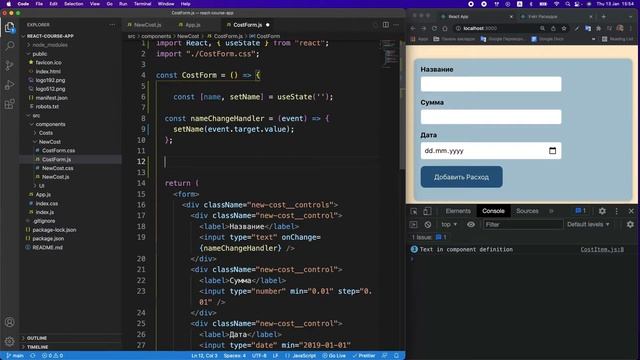
Task: Switch to DevTools Sources tab
Action: click(x=527, y=211)
